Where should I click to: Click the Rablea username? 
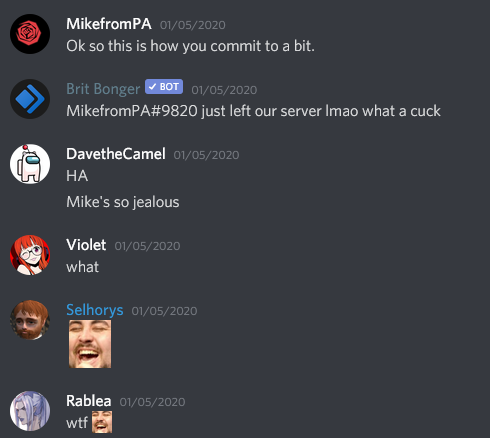pyautogui.click(x=89, y=401)
